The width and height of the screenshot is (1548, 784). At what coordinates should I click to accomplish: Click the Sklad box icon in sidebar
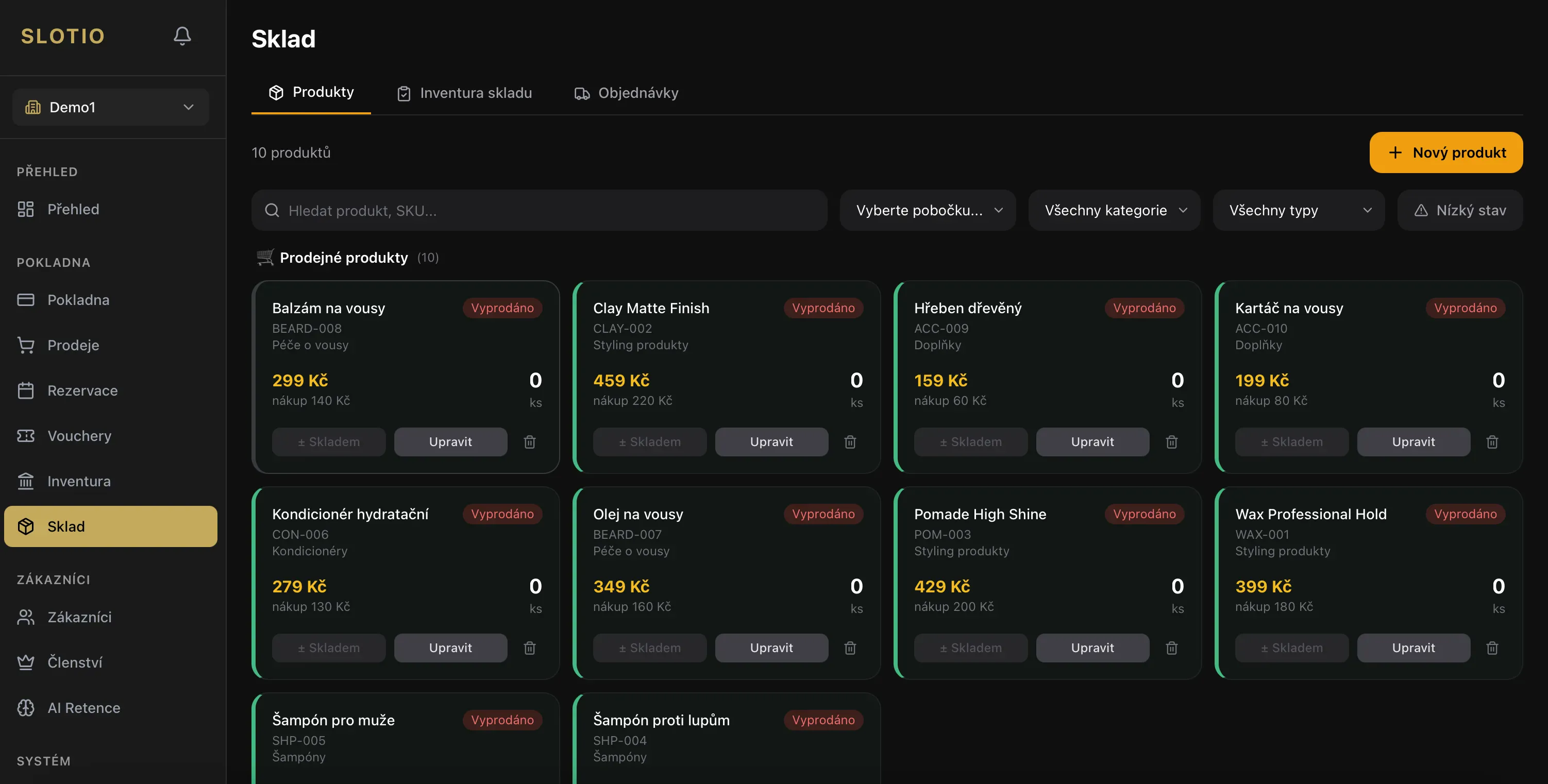click(x=26, y=526)
